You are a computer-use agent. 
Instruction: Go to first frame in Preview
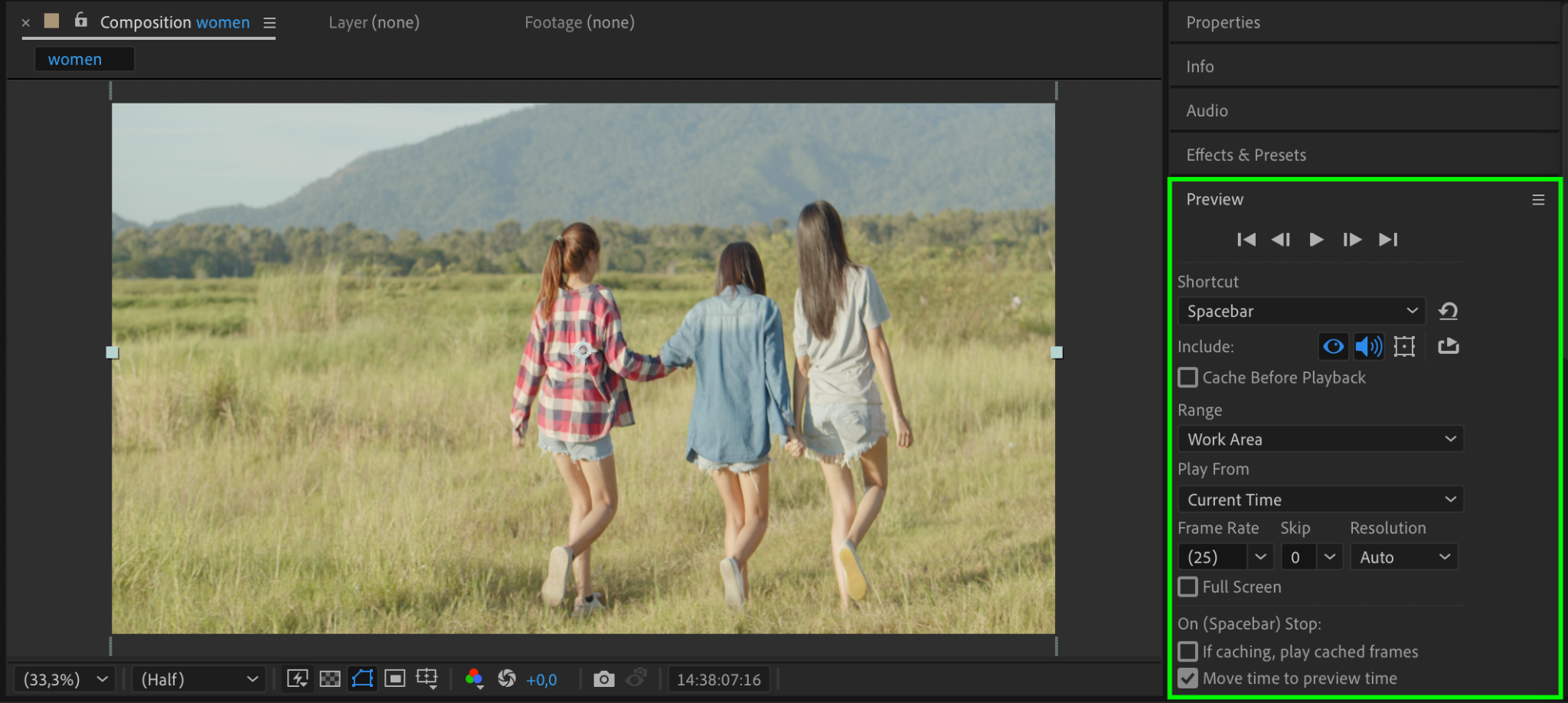click(1246, 240)
